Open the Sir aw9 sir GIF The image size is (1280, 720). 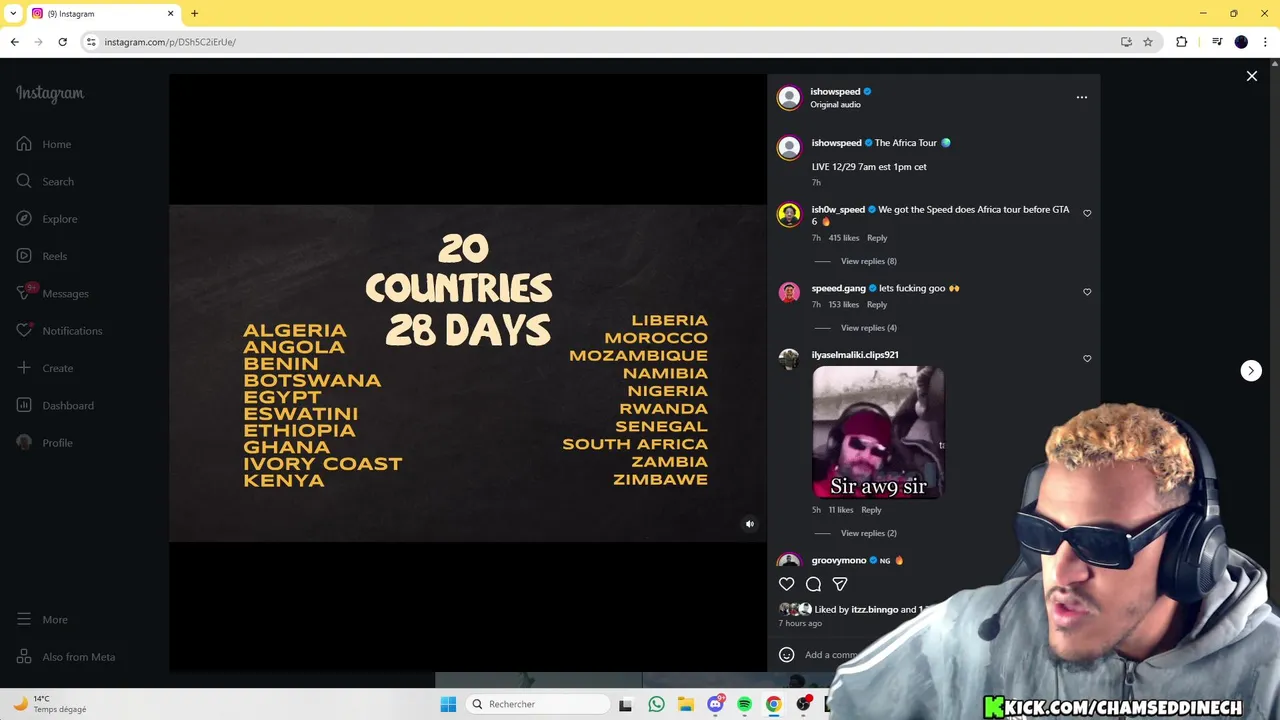pos(878,432)
